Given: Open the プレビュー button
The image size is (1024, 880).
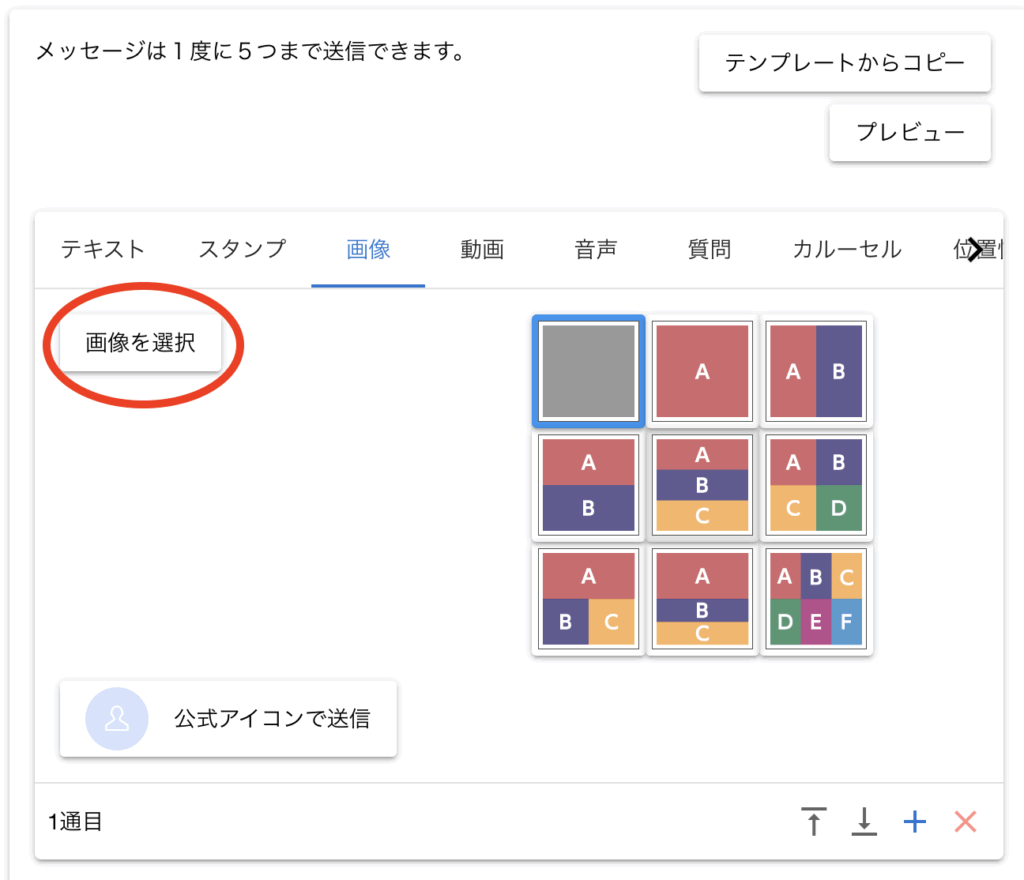Looking at the screenshot, I should click(x=910, y=132).
